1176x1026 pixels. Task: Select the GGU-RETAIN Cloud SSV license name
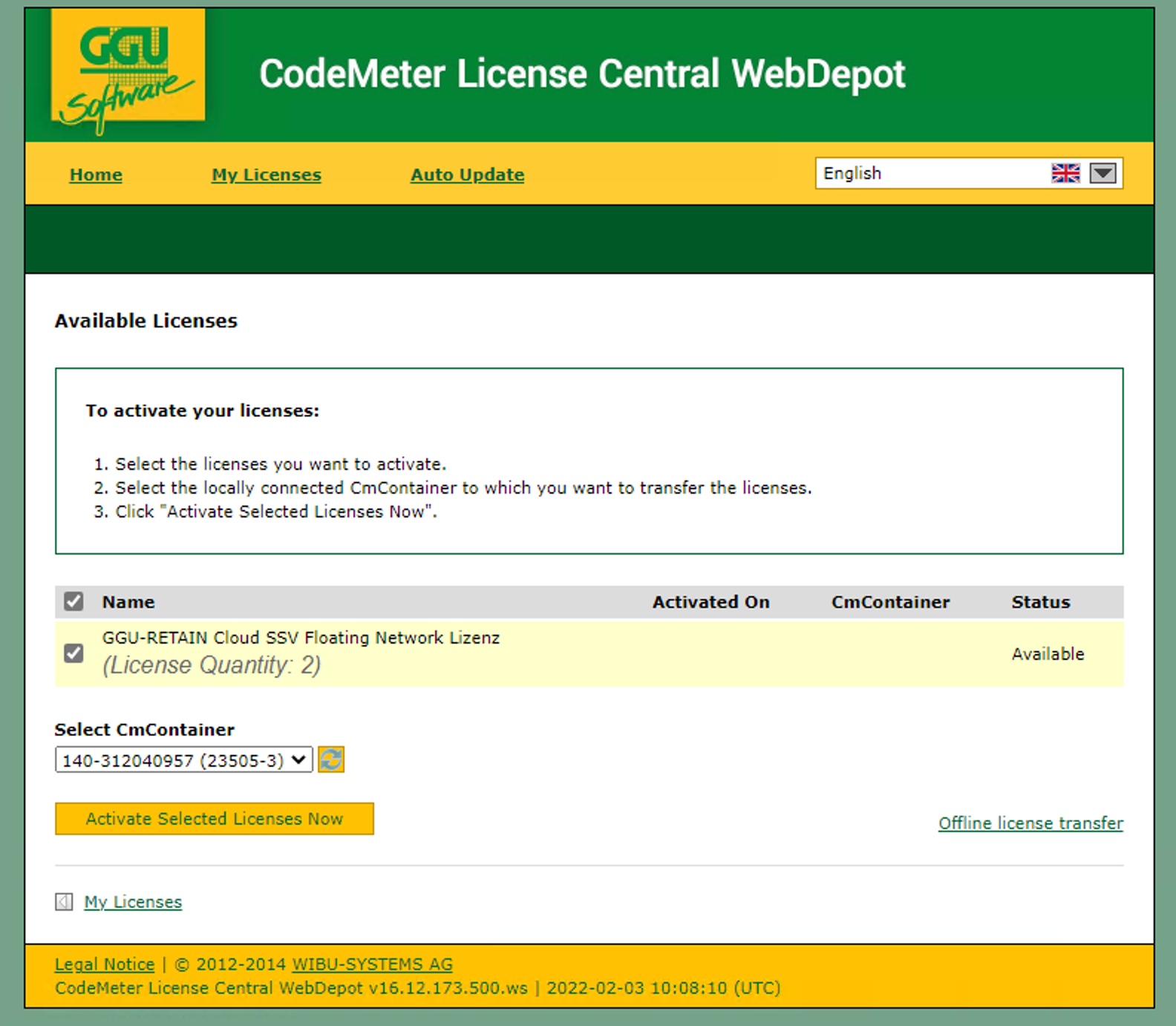click(301, 638)
